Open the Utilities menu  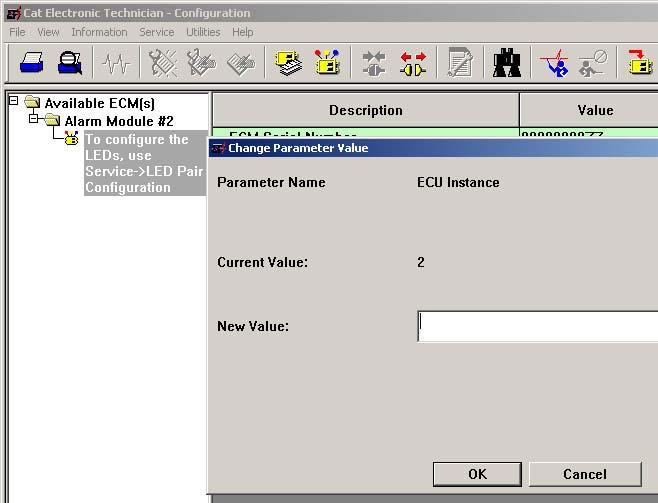coord(204,32)
